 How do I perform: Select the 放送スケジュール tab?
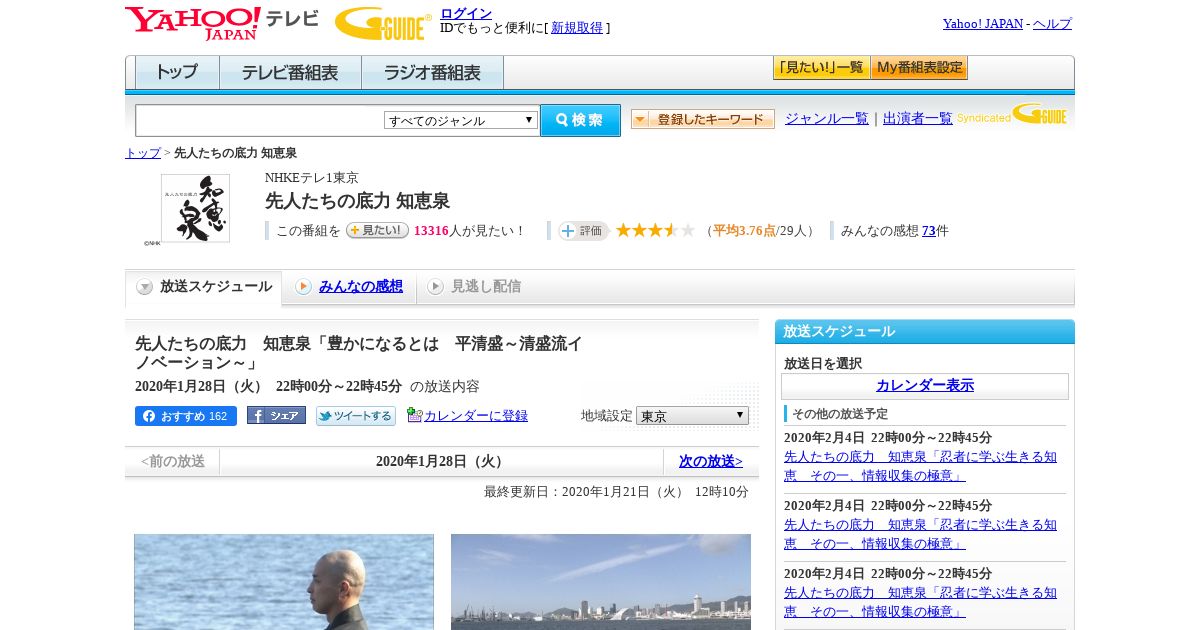point(203,287)
